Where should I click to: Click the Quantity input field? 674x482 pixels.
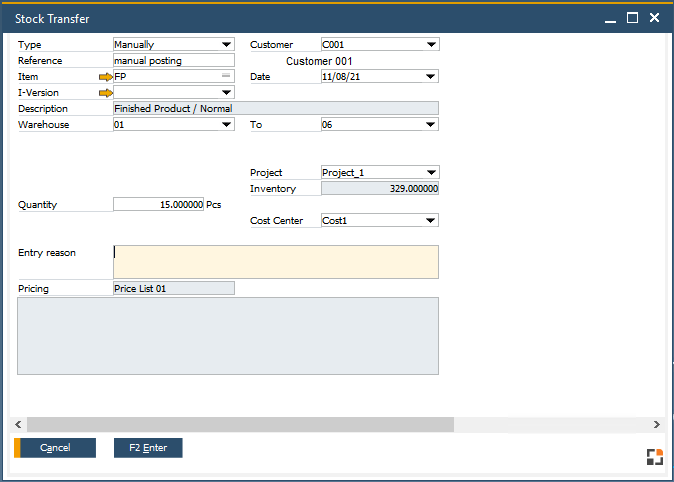click(x=159, y=205)
